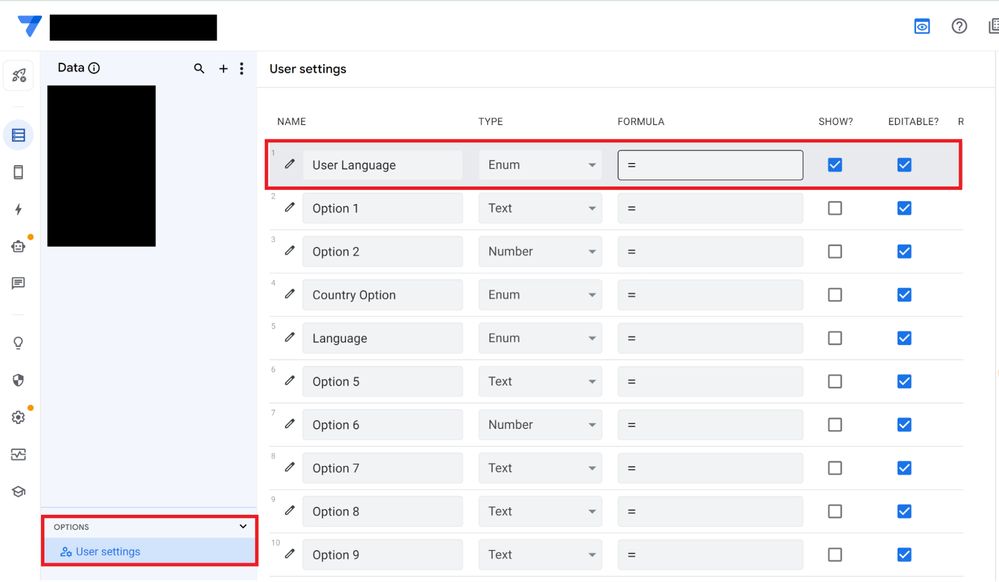Screen dimensions: 999x582
Task: Toggle the preview eye icon
Action: pos(921,26)
